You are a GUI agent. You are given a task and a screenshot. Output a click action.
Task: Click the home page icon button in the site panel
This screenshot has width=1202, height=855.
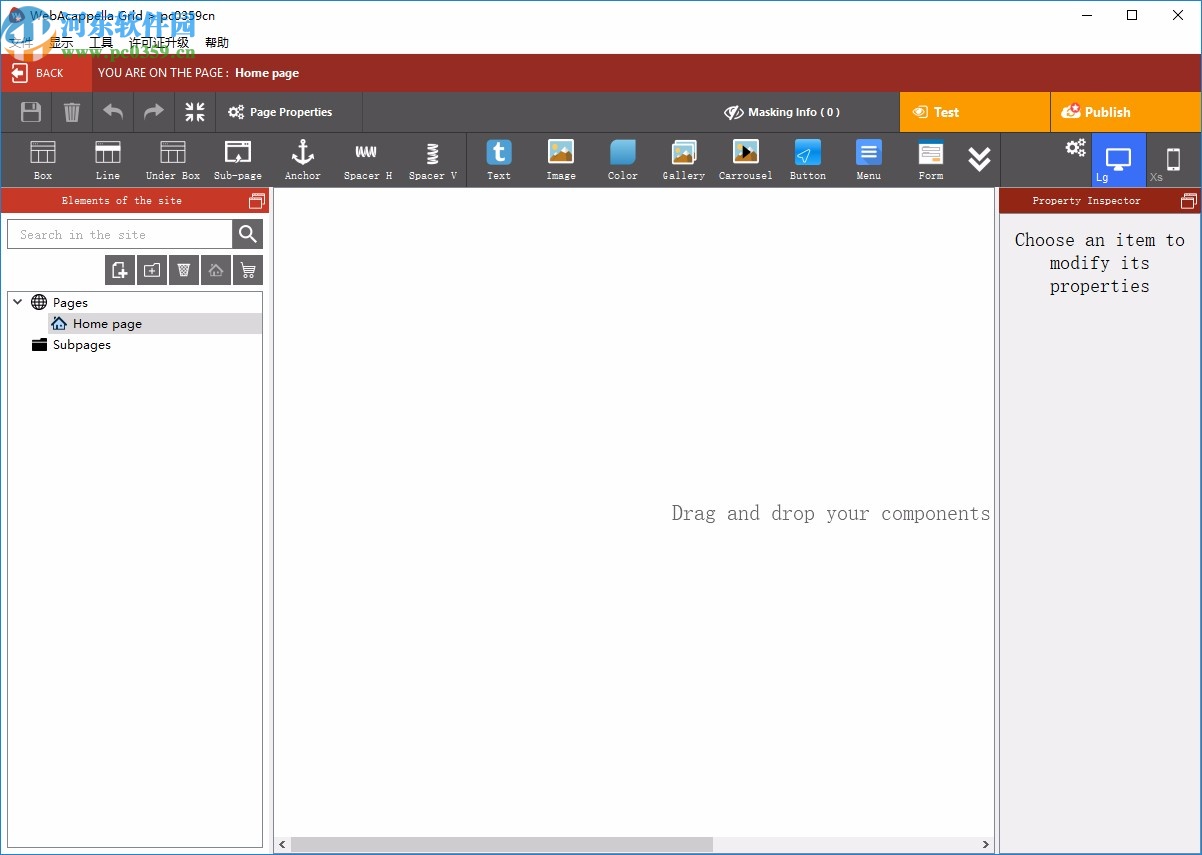point(216,270)
